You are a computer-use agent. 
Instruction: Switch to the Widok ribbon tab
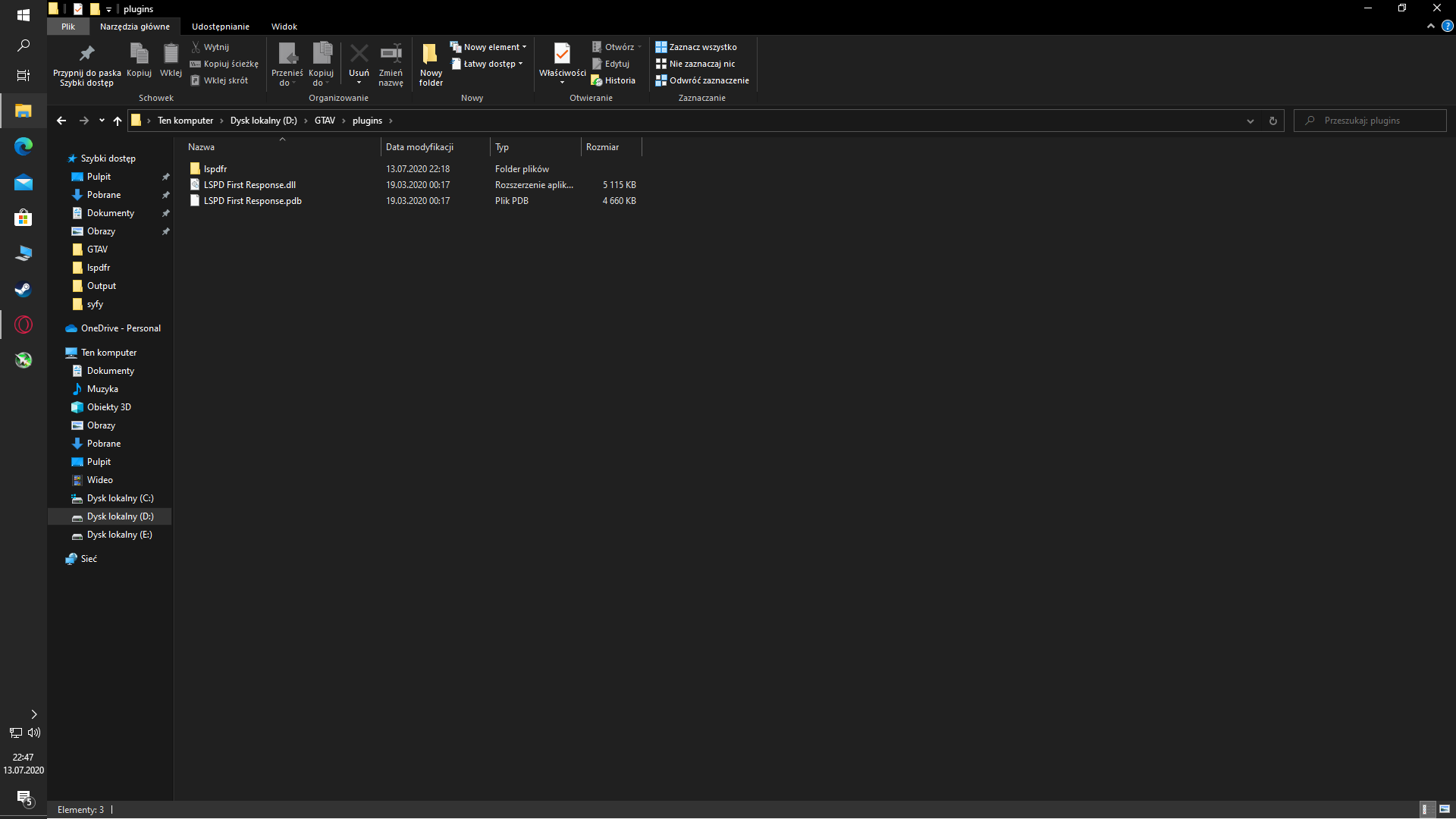point(284,27)
